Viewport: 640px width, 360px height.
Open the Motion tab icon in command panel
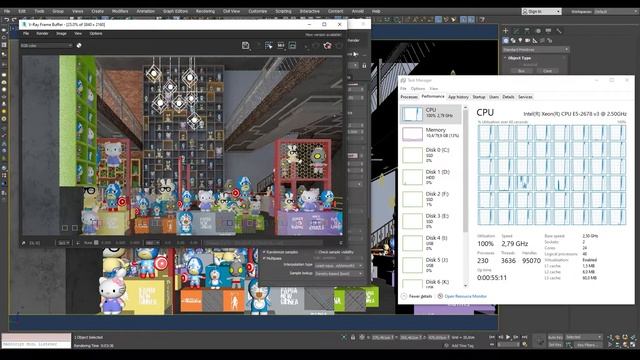tap(538, 31)
